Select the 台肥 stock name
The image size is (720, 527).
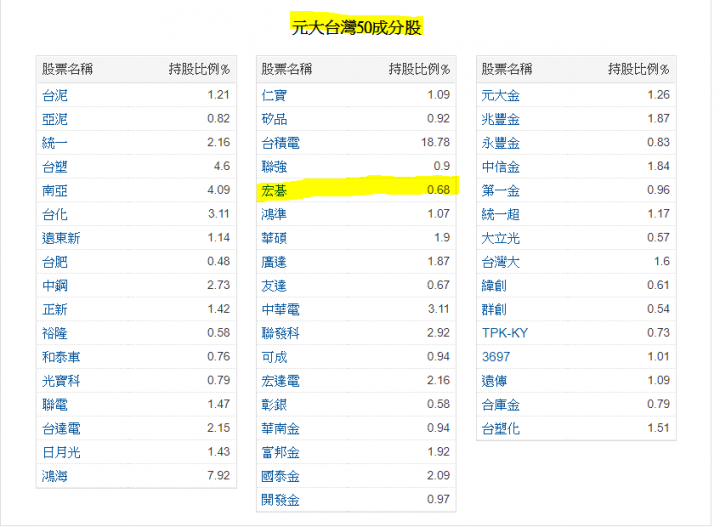coord(55,262)
